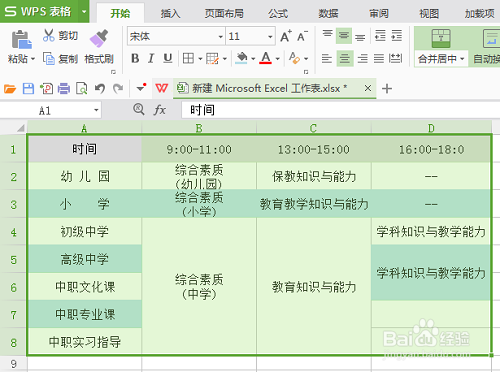Viewport: 500px width, 372px height.
Task: Expand the 粘贴 paste options arrow
Action: 33,59
